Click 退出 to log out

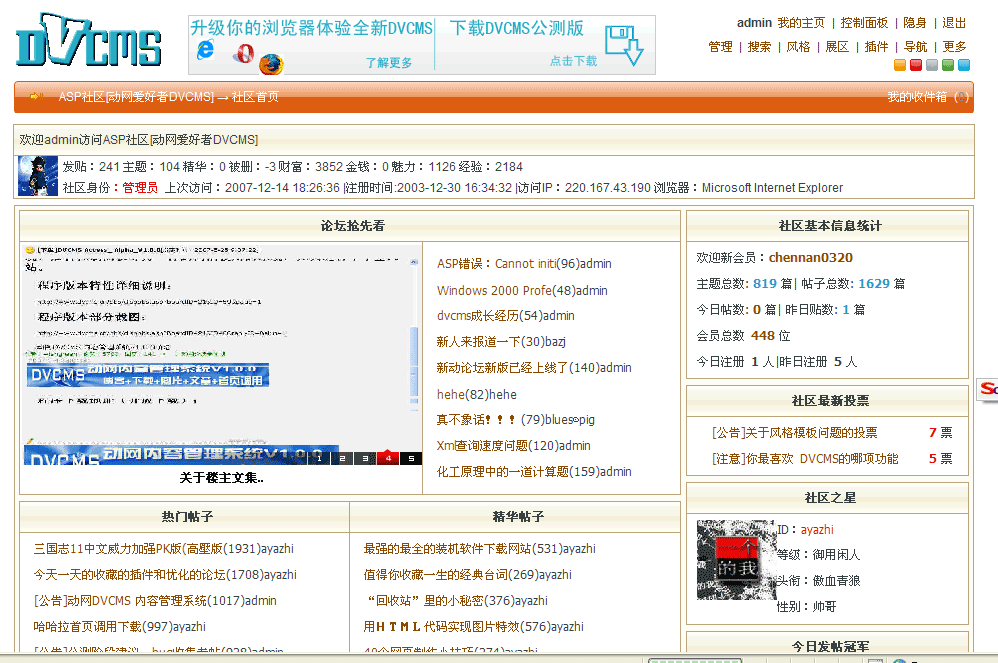coord(954,23)
